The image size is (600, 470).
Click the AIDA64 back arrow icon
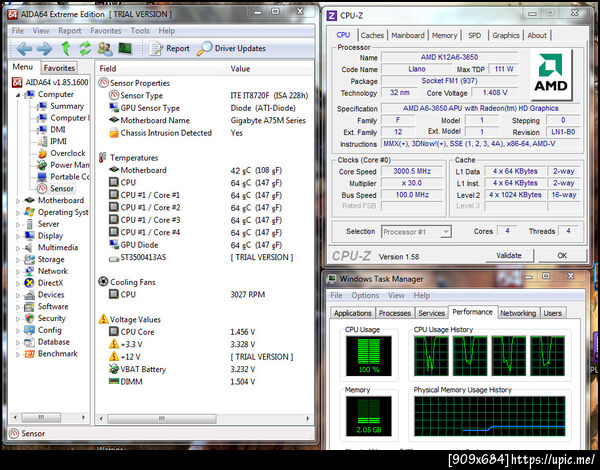(24, 49)
